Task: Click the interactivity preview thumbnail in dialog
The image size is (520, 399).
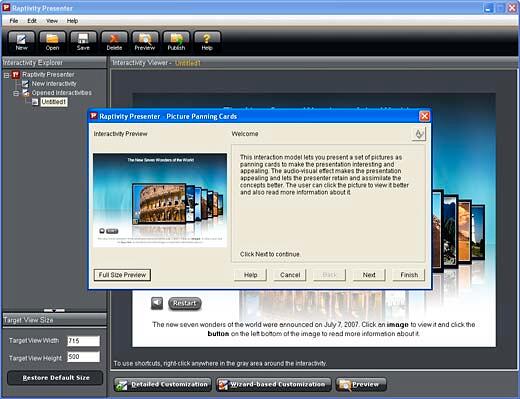Action: click(160, 200)
